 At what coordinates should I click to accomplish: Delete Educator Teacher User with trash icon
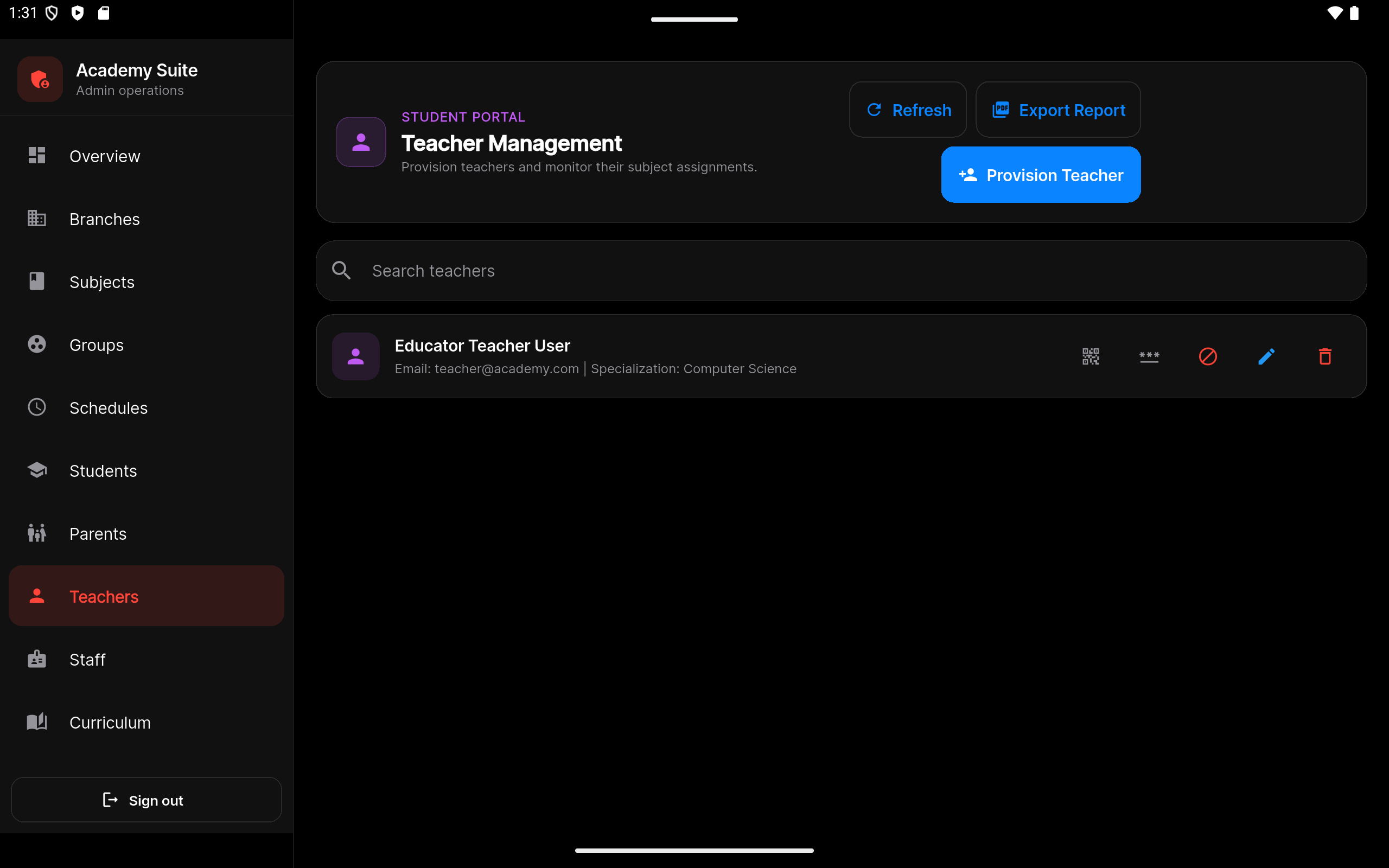click(1325, 356)
